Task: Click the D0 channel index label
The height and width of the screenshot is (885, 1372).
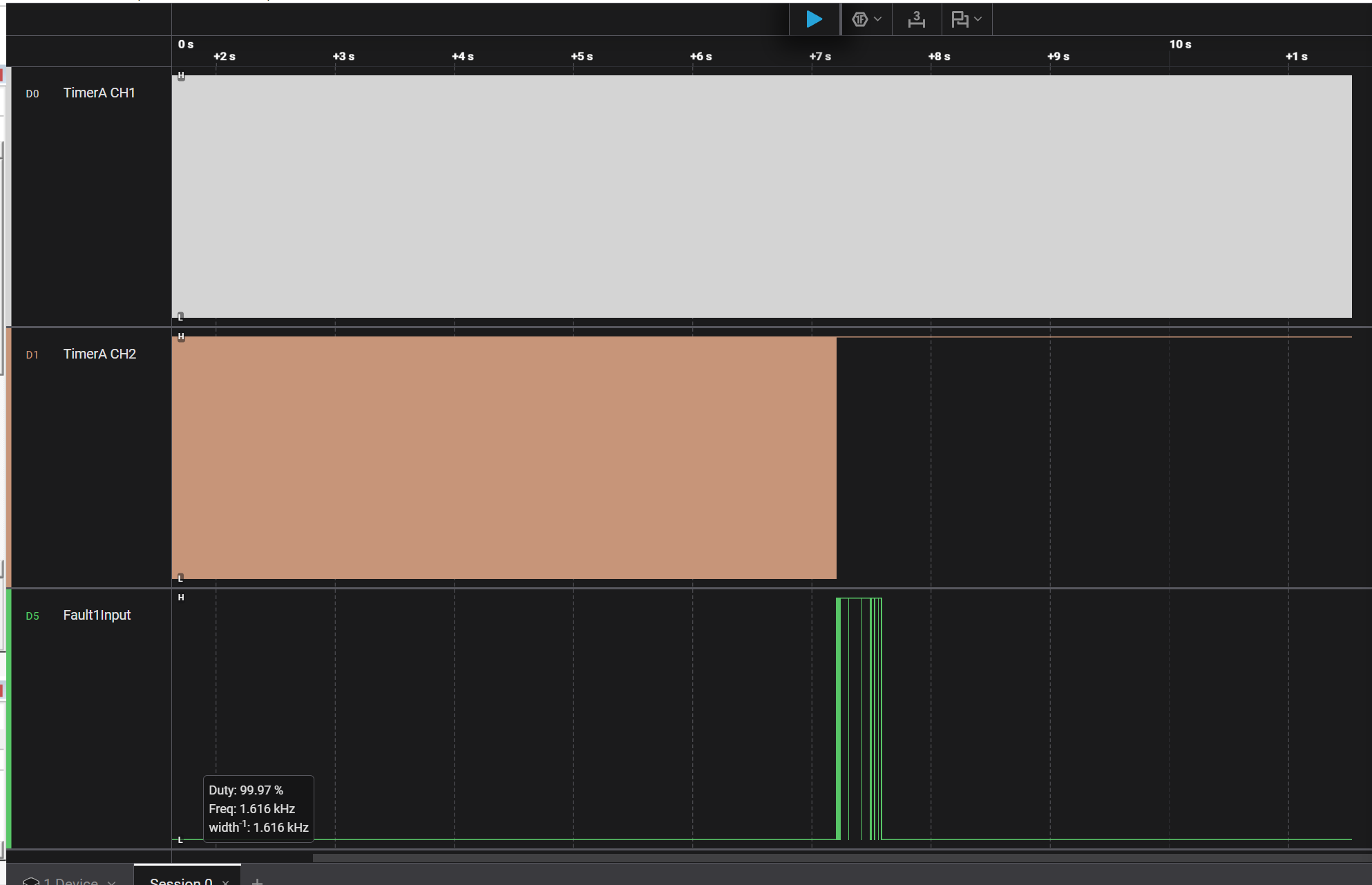Action: click(32, 93)
